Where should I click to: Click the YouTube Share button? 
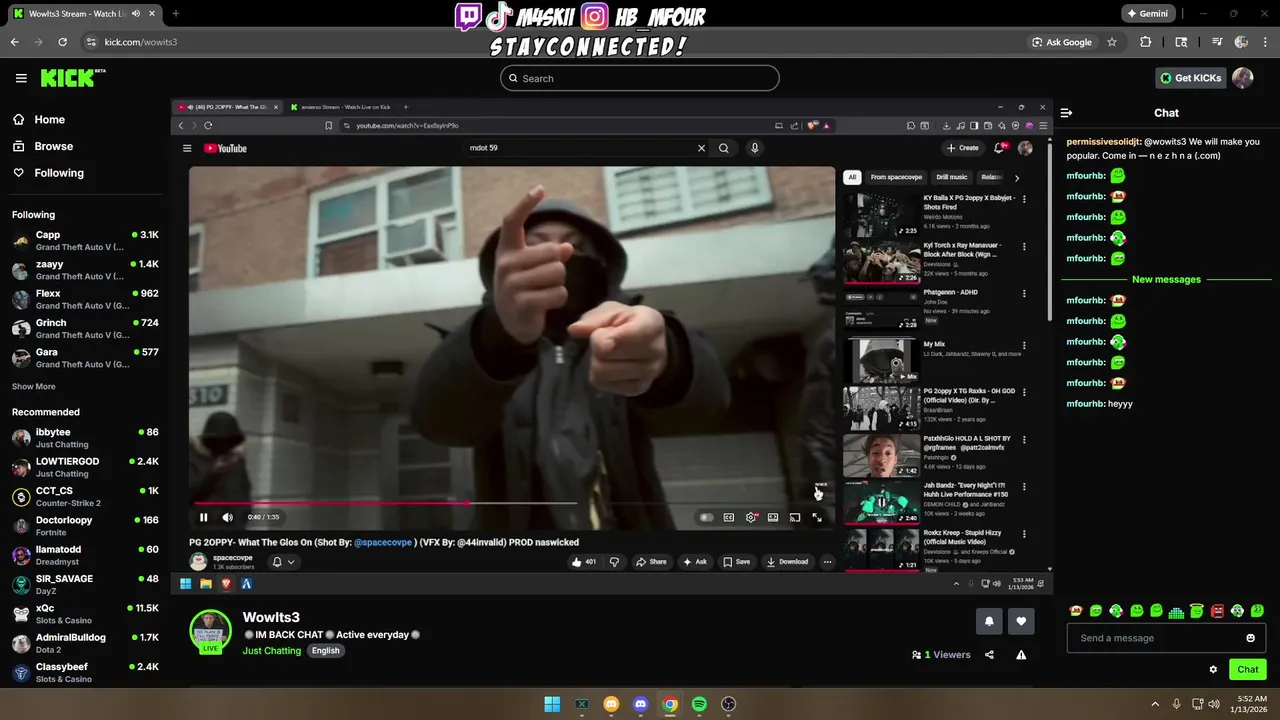pos(651,562)
